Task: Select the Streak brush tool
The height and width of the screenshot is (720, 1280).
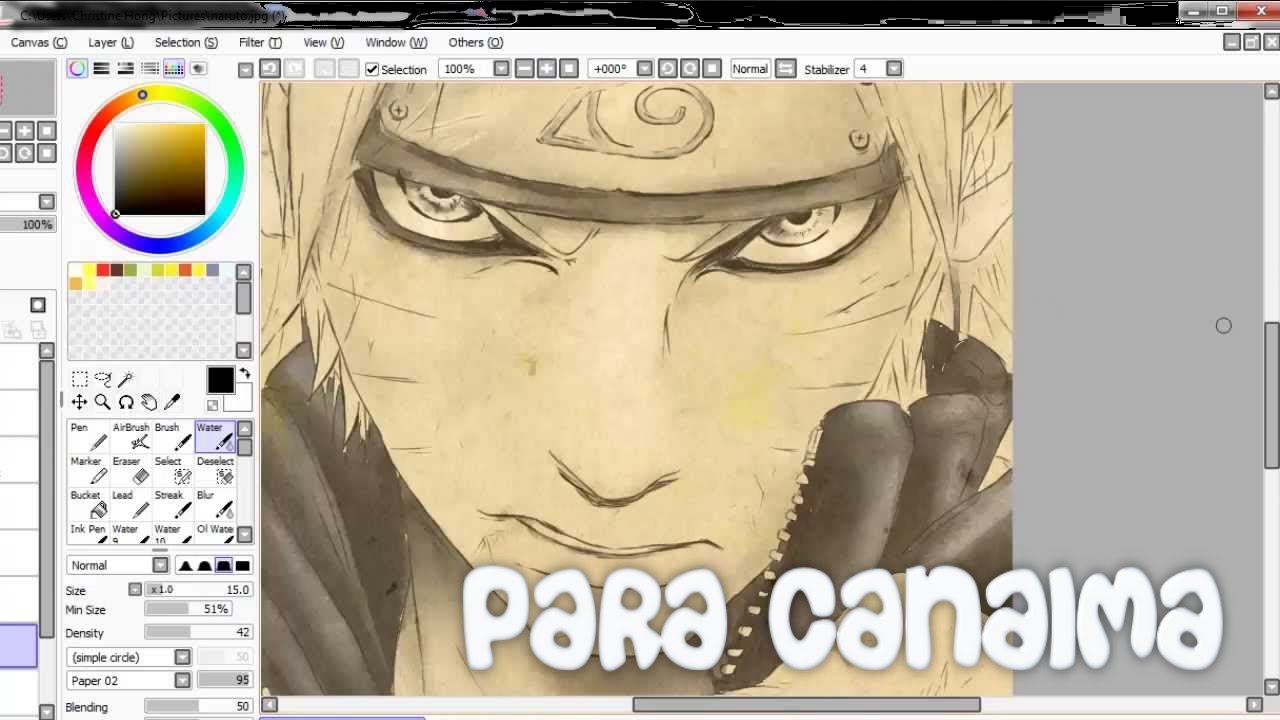Action: point(173,504)
